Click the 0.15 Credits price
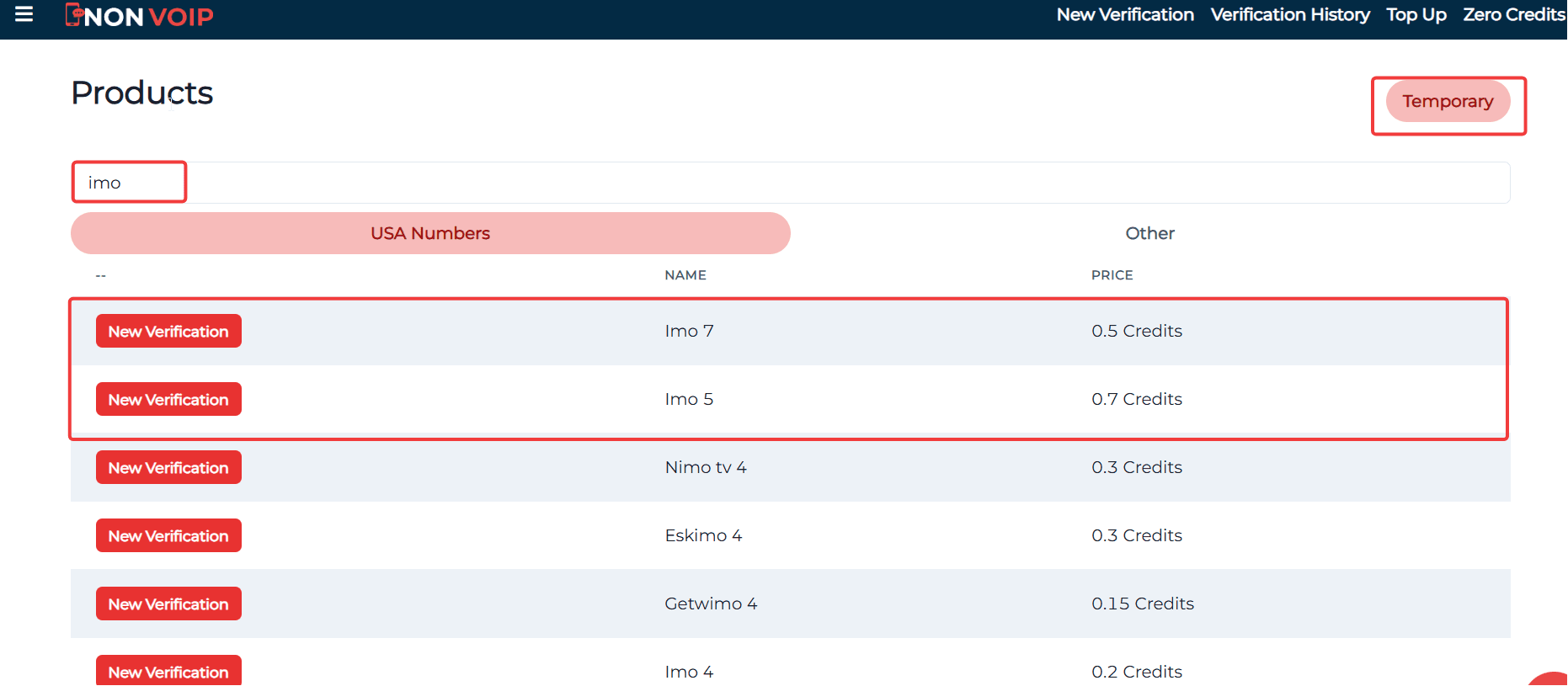The image size is (1568, 686). click(x=1143, y=604)
